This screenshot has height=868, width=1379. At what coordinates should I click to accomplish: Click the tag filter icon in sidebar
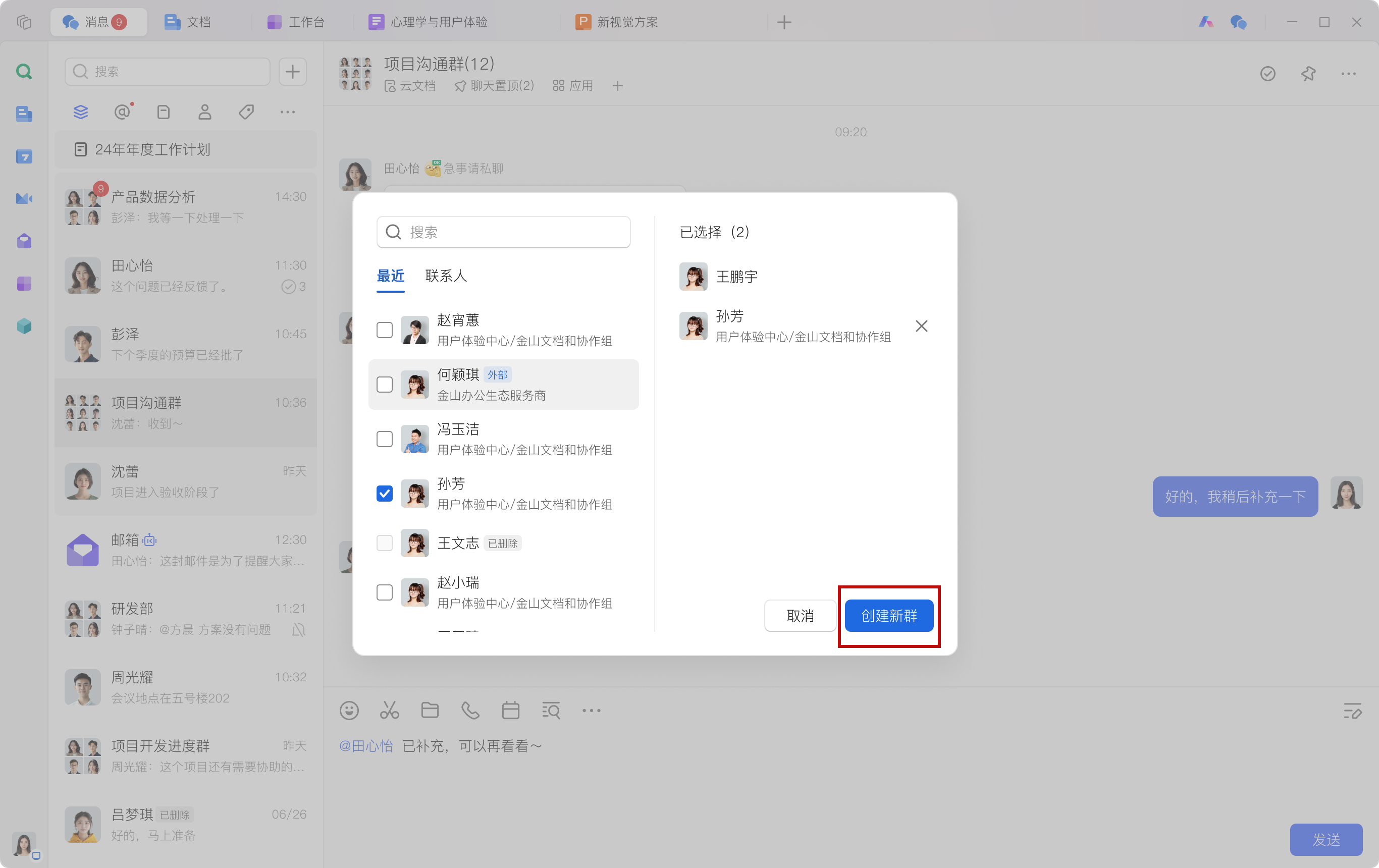tap(246, 112)
